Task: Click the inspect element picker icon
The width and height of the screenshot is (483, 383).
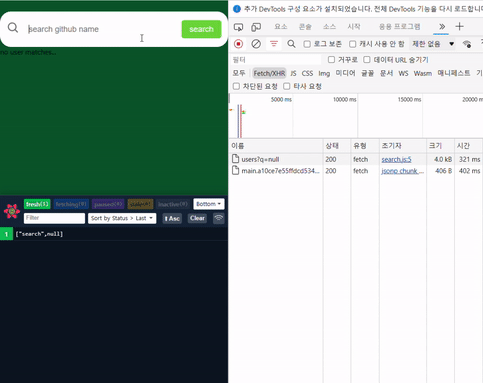Action: (x=238, y=27)
